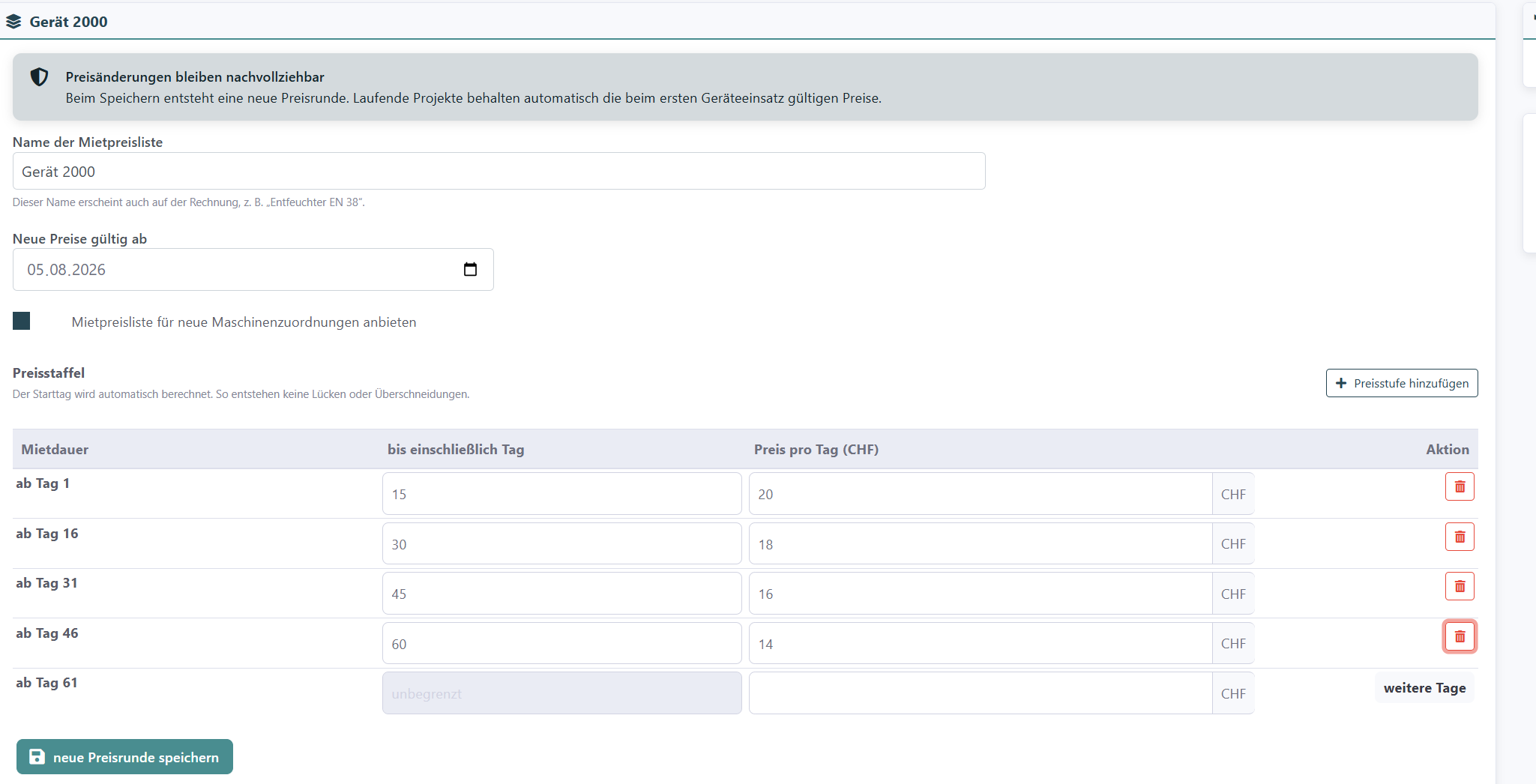Select the 'ab Tag 61' row label
This screenshot has height=784, width=1536.
point(46,683)
